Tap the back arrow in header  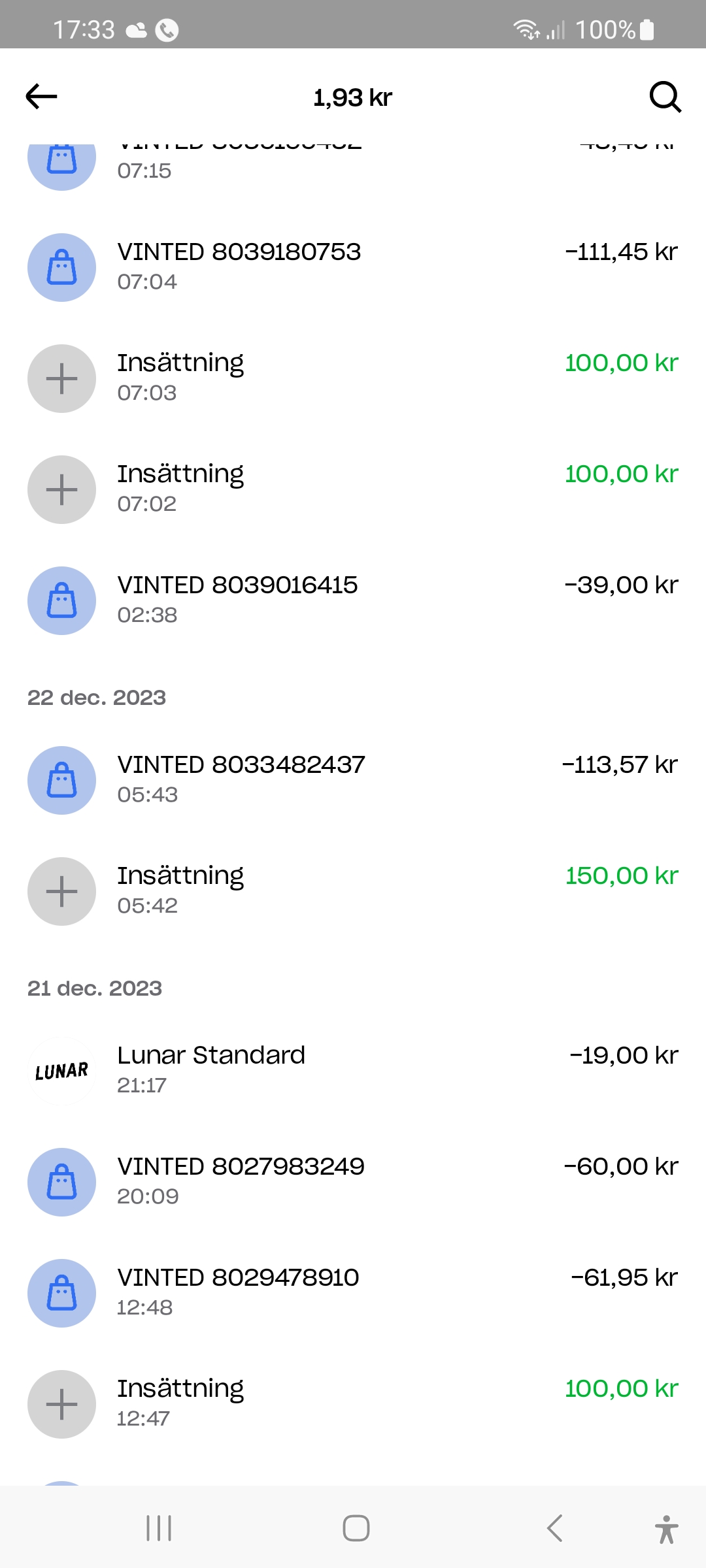[x=42, y=97]
